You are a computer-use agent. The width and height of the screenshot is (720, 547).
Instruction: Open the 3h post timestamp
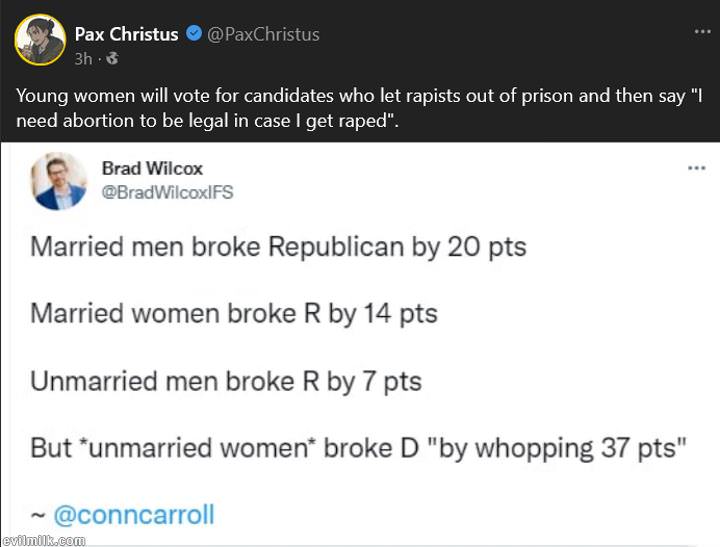coord(82,59)
